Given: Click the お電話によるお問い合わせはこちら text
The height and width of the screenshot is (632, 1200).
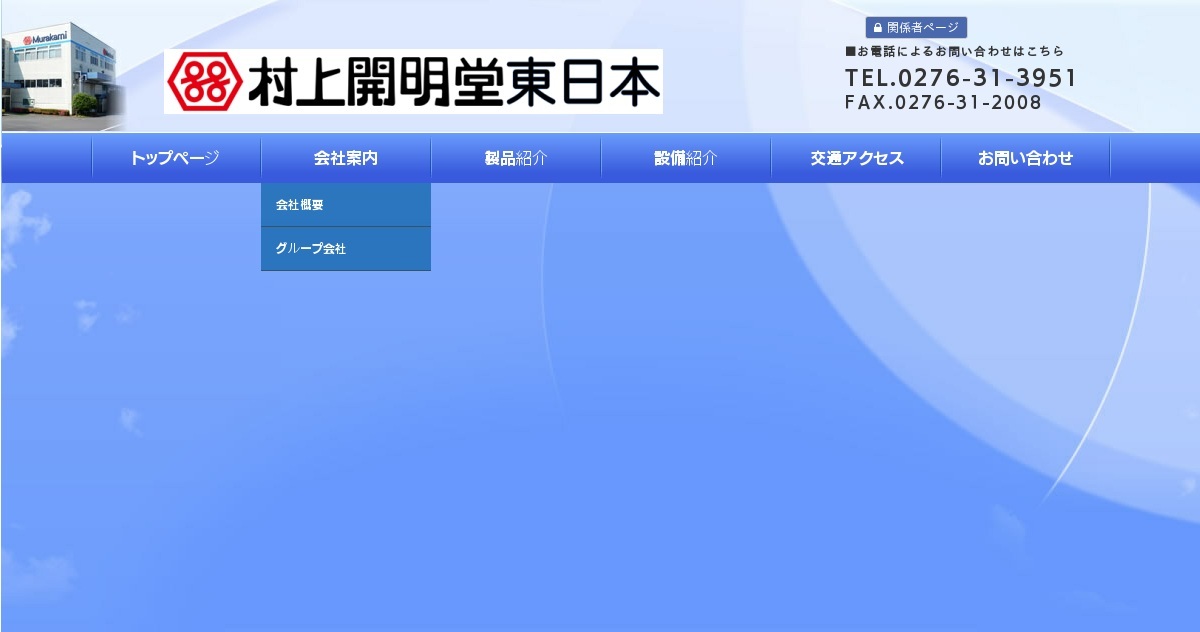Looking at the screenshot, I should click(x=955, y=51).
